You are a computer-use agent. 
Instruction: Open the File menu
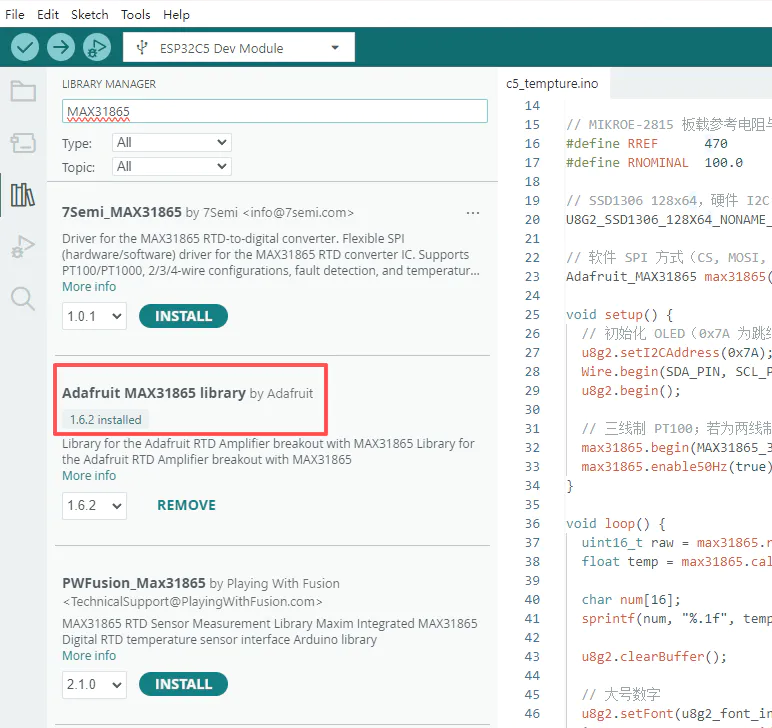[x=15, y=14]
